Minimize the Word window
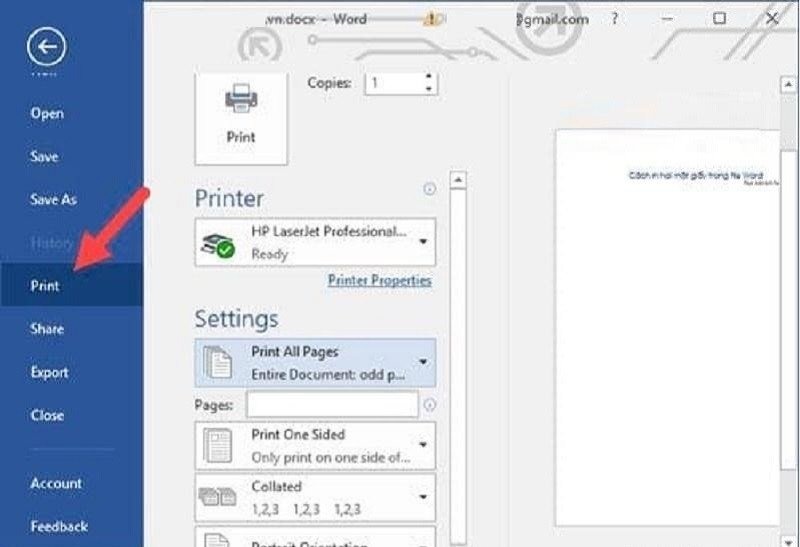This screenshot has width=800, height=547. (667, 19)
